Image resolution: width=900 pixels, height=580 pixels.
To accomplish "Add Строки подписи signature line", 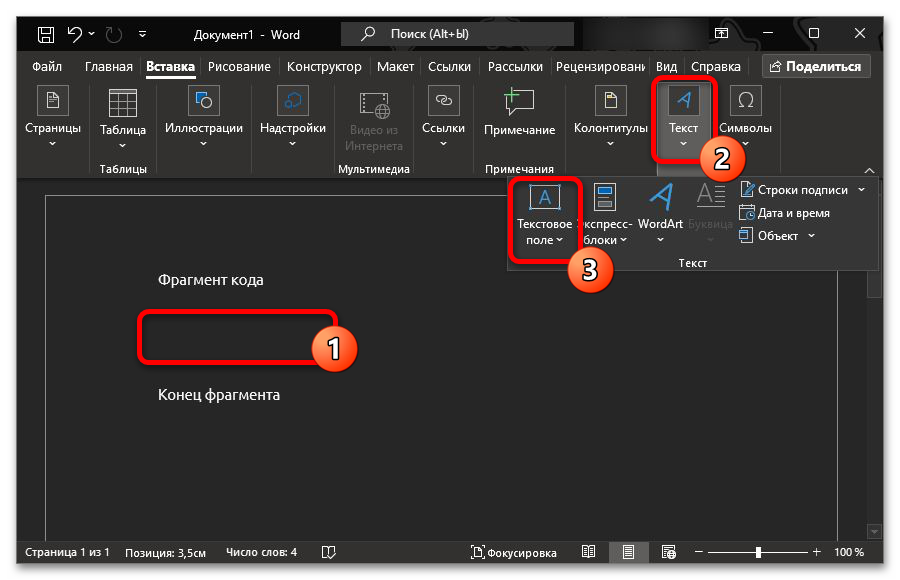I will tap(794, 190).
